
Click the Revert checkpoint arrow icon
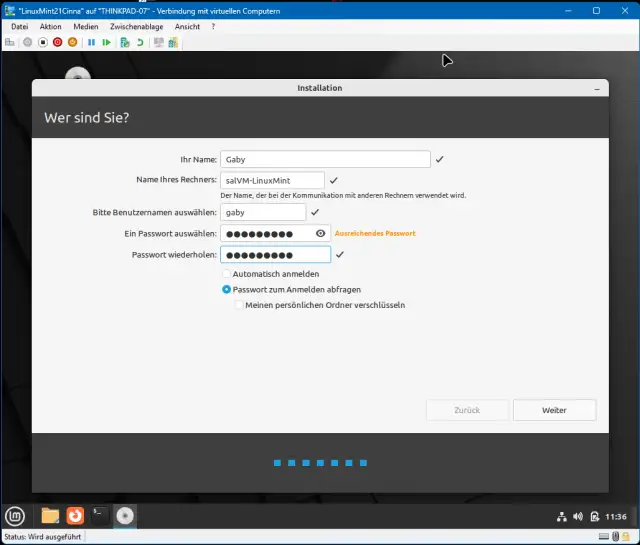140,42
